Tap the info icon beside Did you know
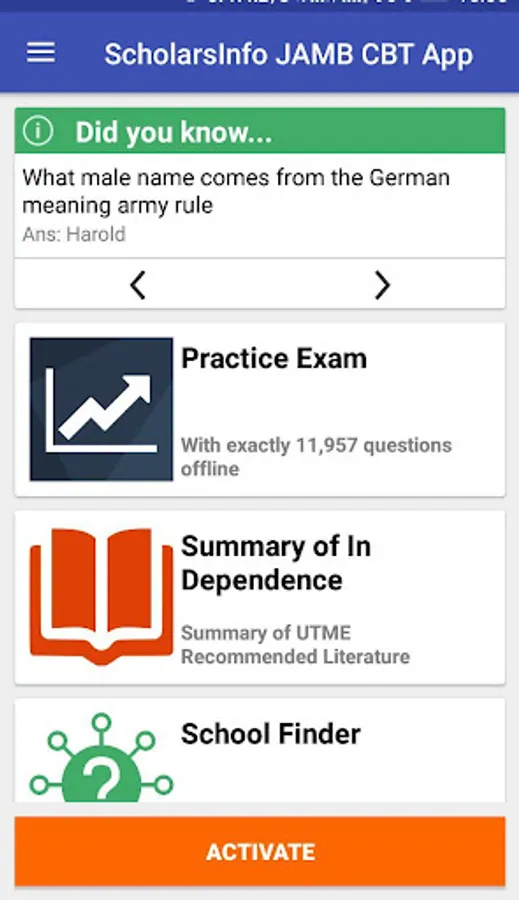This screenshot has width=519, height=900. [38, 131]
